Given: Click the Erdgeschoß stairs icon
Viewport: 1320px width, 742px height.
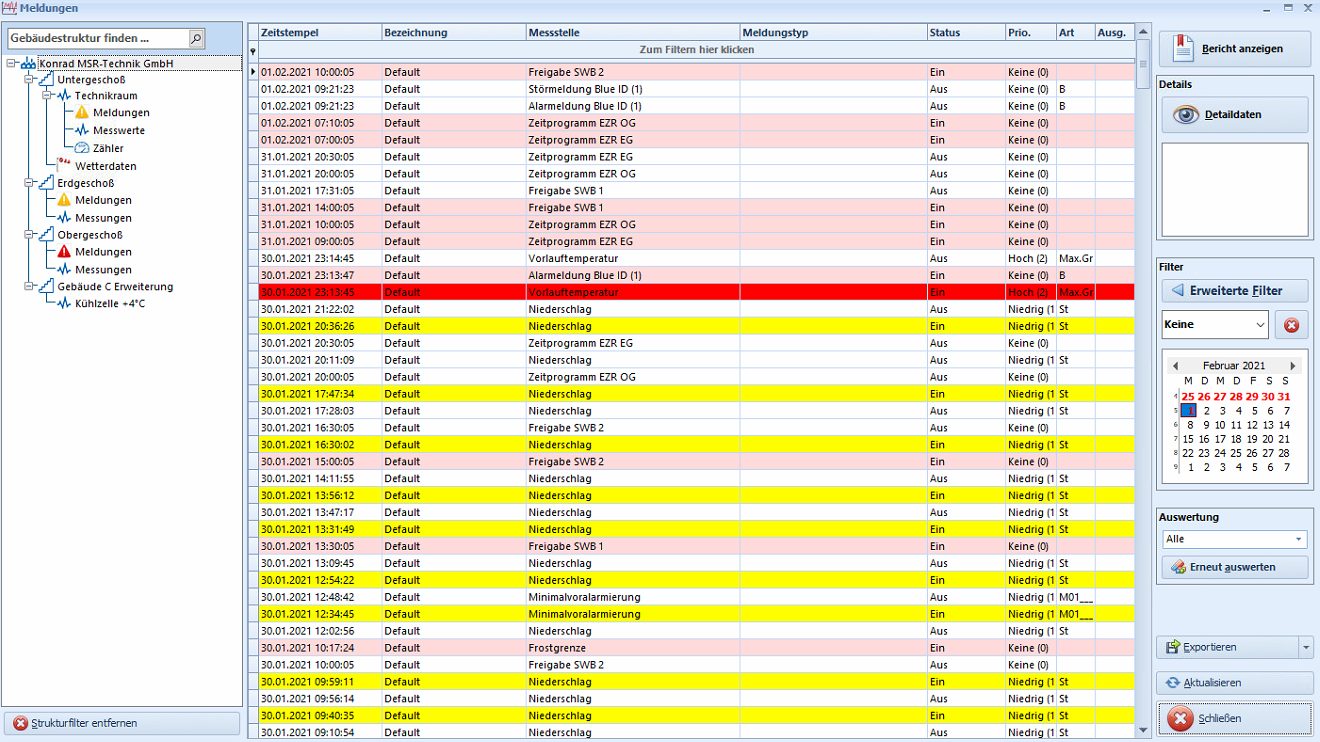Looking at the screenshot, I should 47,183.
